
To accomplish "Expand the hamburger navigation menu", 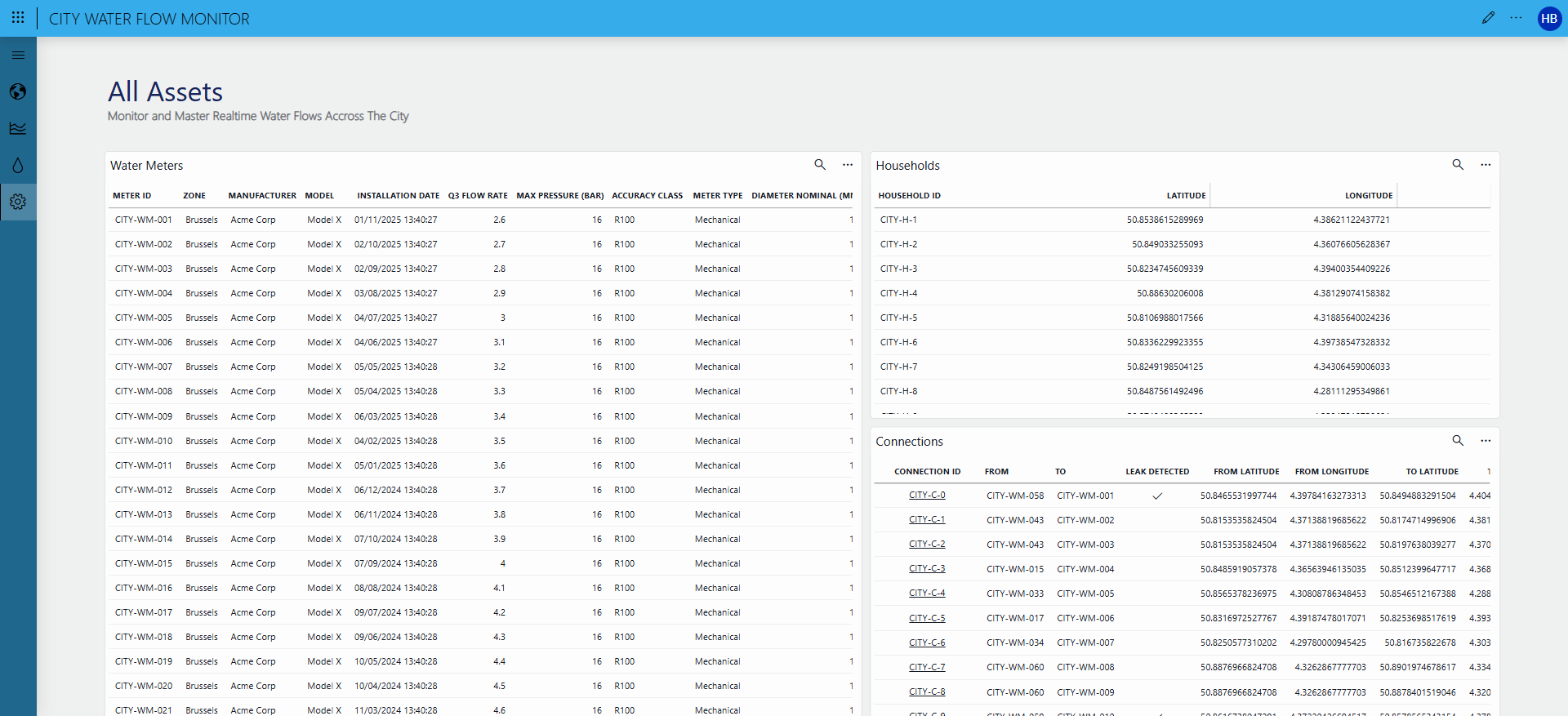I will tap(18, 56).
